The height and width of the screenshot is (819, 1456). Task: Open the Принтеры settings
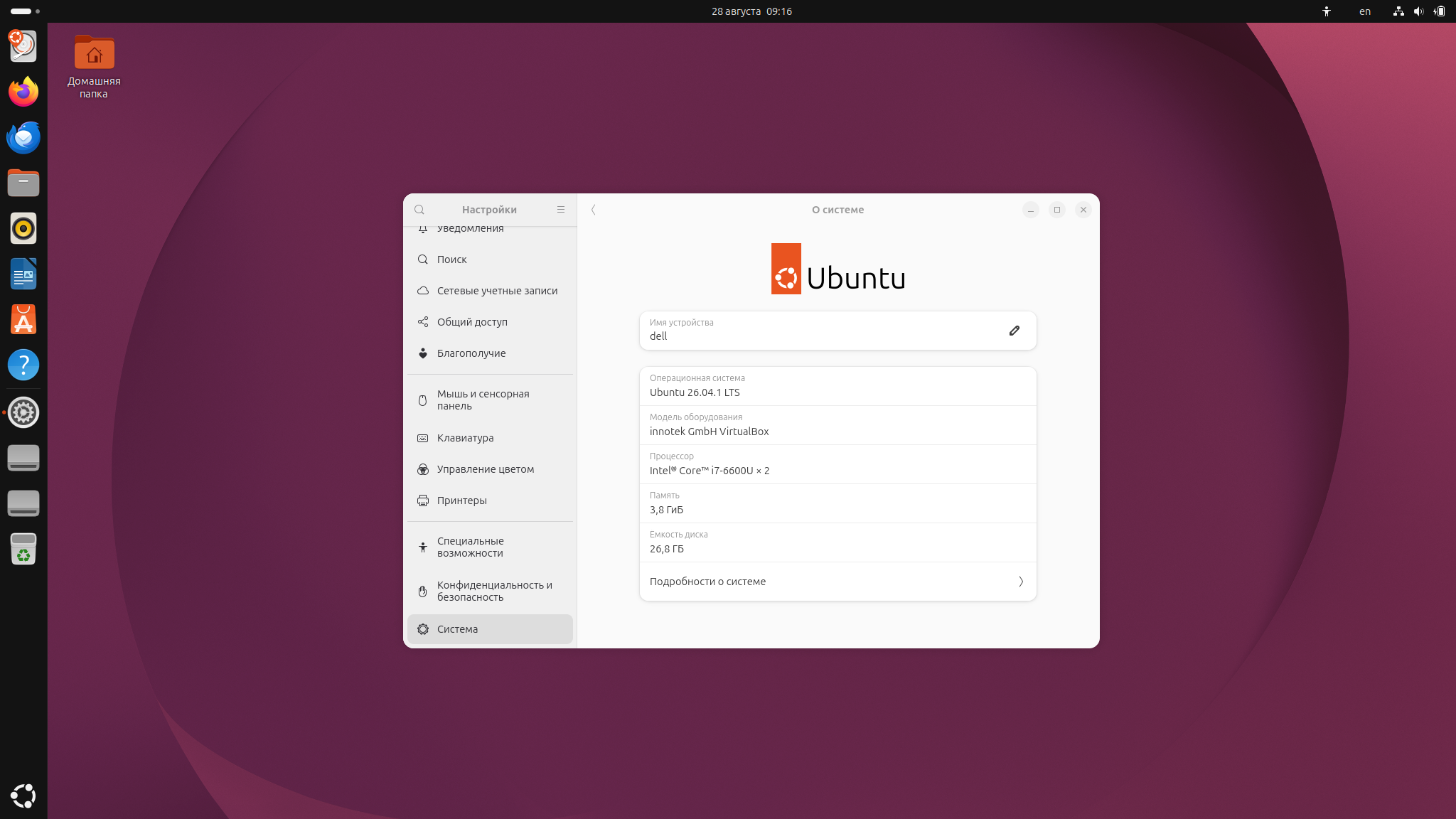pos(490,500)
